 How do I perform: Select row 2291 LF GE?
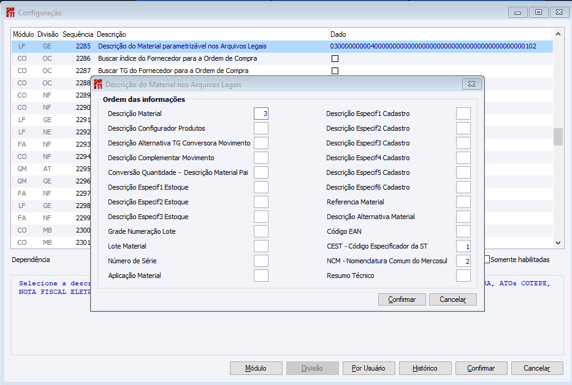point(51,120)
